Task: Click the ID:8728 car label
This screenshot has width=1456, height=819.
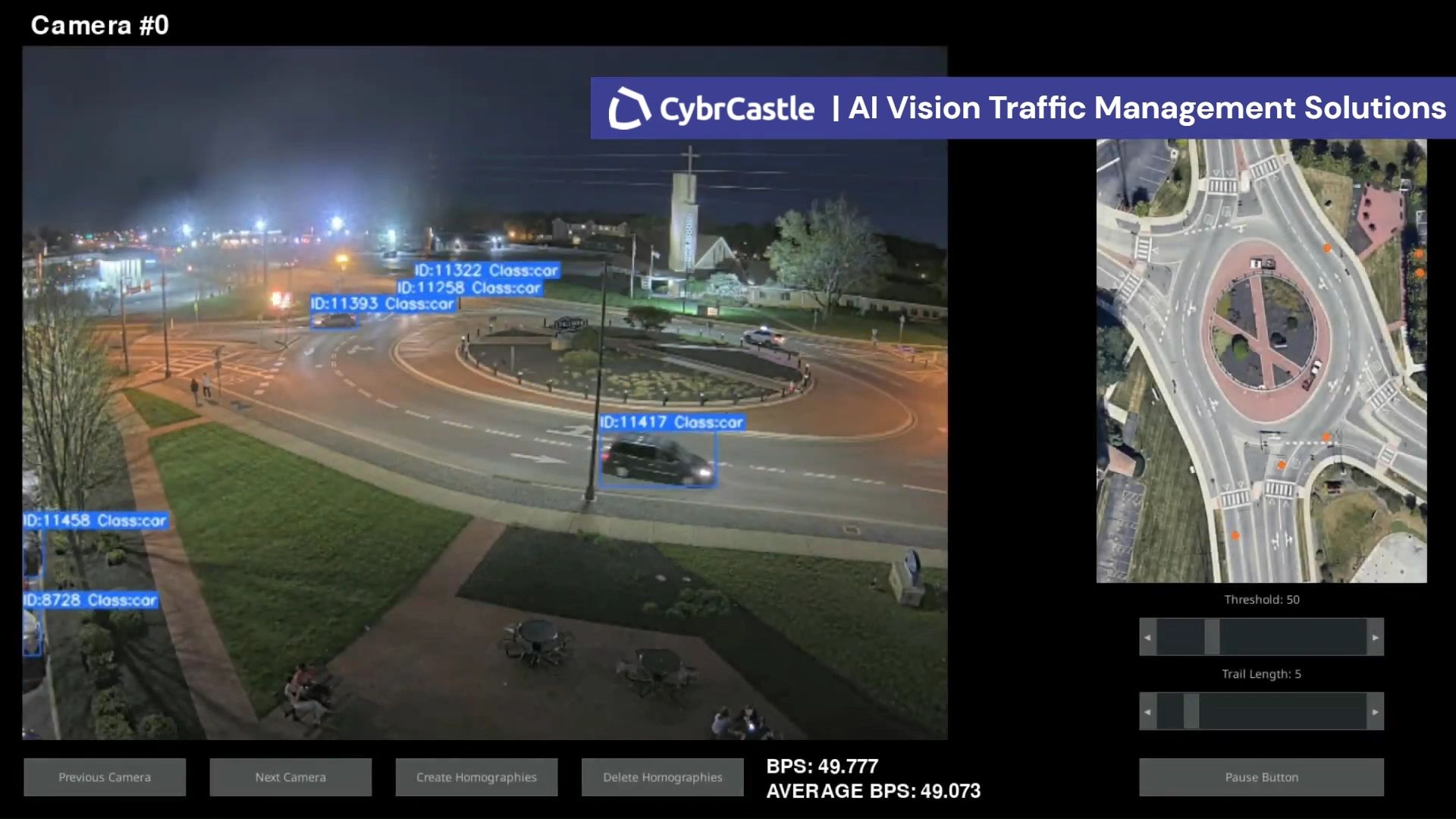Action: tap(90, 601)
